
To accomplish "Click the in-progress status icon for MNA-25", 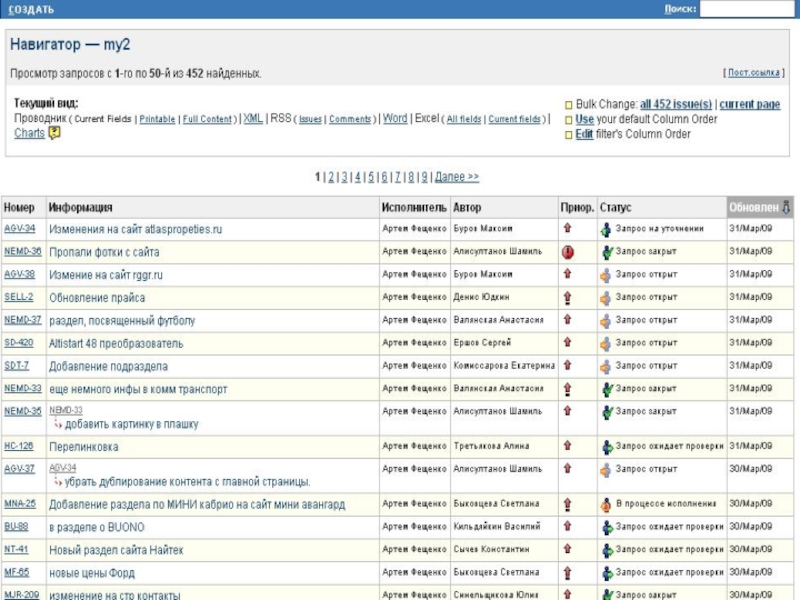I will [606, 505].
